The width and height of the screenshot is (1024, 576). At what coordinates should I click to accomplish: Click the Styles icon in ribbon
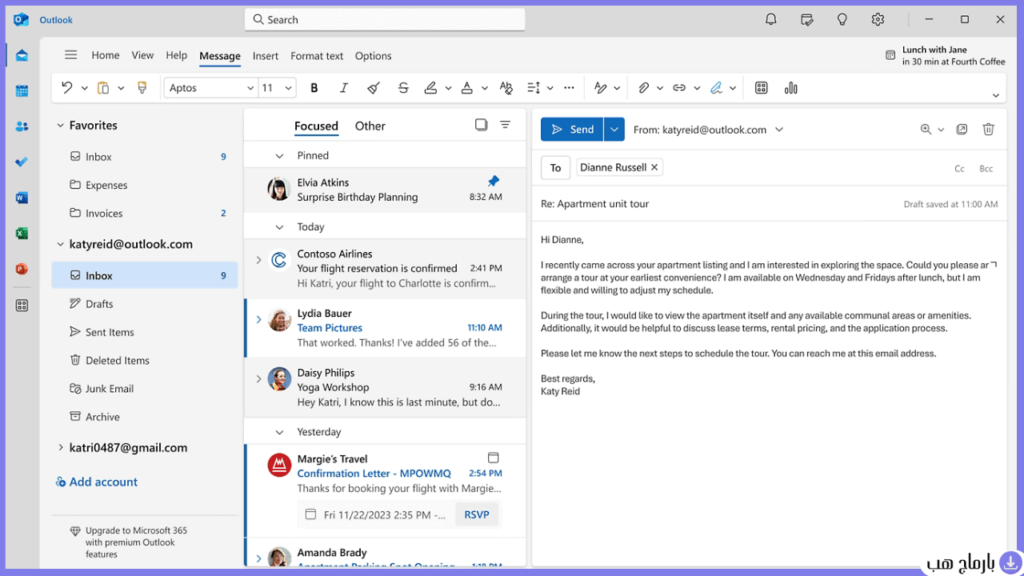tap(600, 88)
